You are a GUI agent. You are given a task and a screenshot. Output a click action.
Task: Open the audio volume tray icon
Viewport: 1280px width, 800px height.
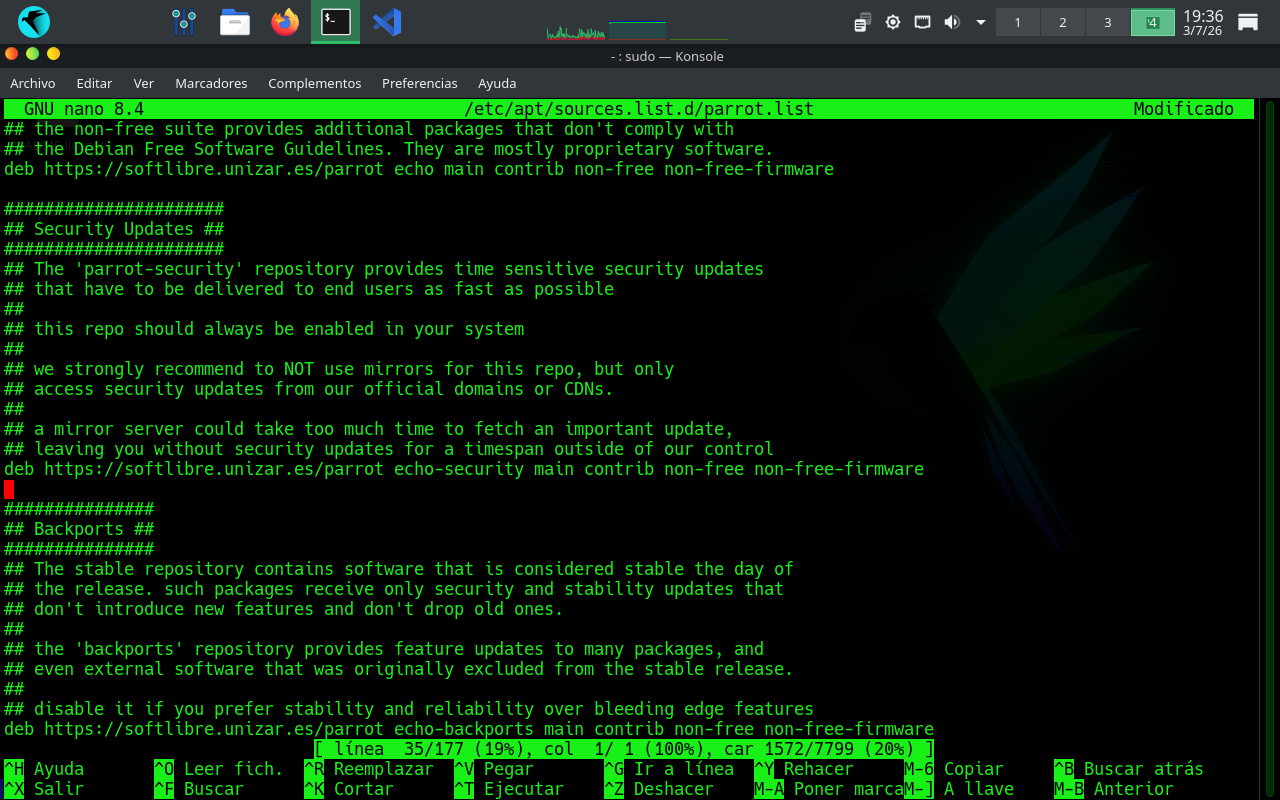(x=951, y=22)
